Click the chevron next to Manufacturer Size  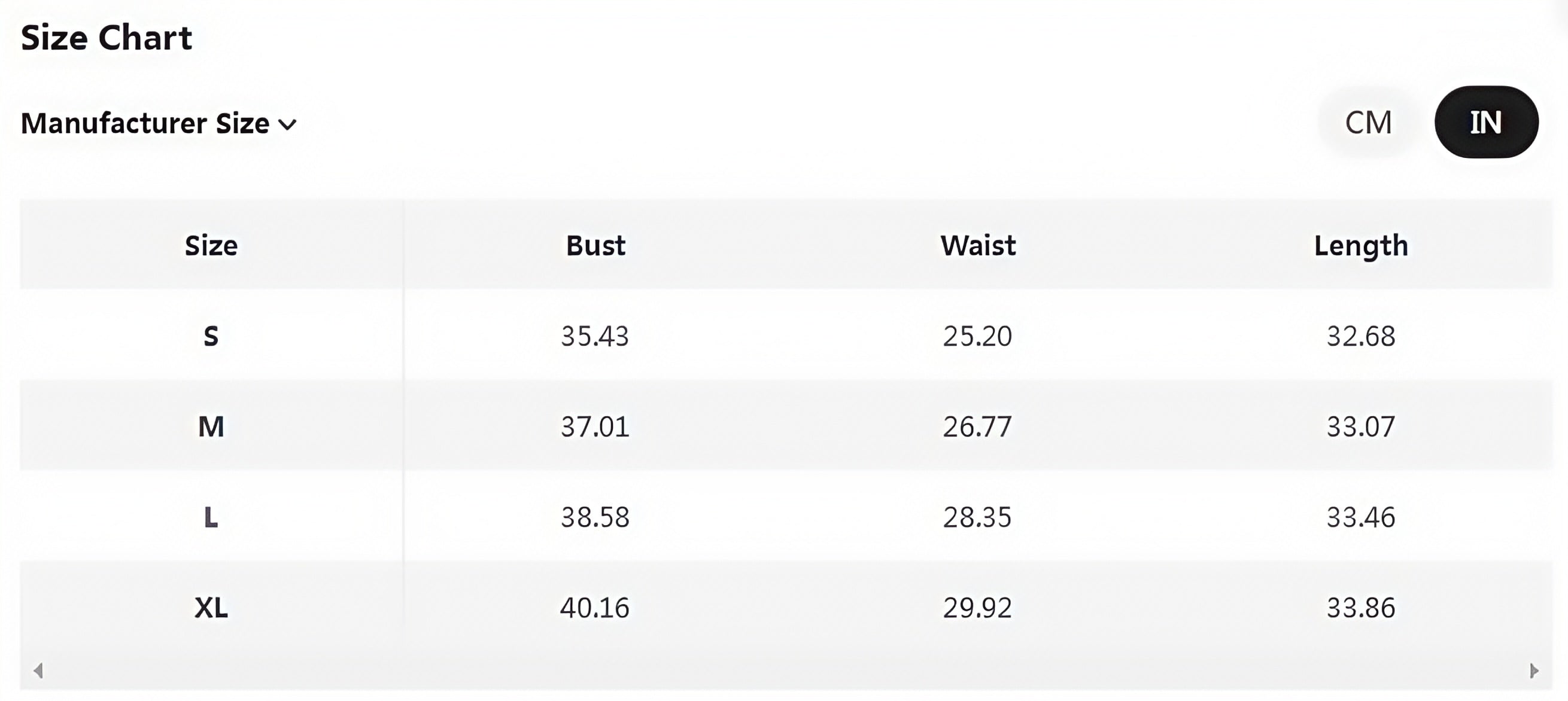pyautogui.click(x=287, y=125)
